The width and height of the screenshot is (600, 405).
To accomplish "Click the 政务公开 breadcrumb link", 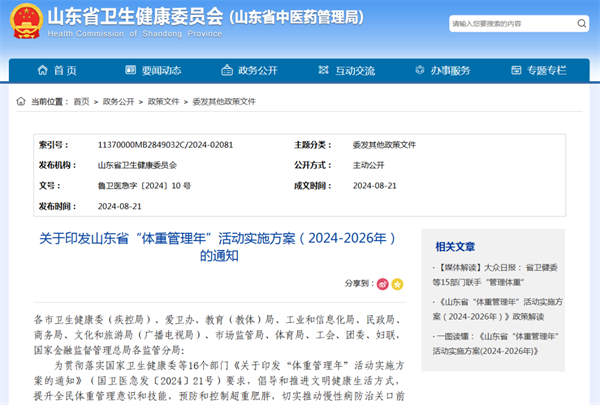I will pos(118,102).
